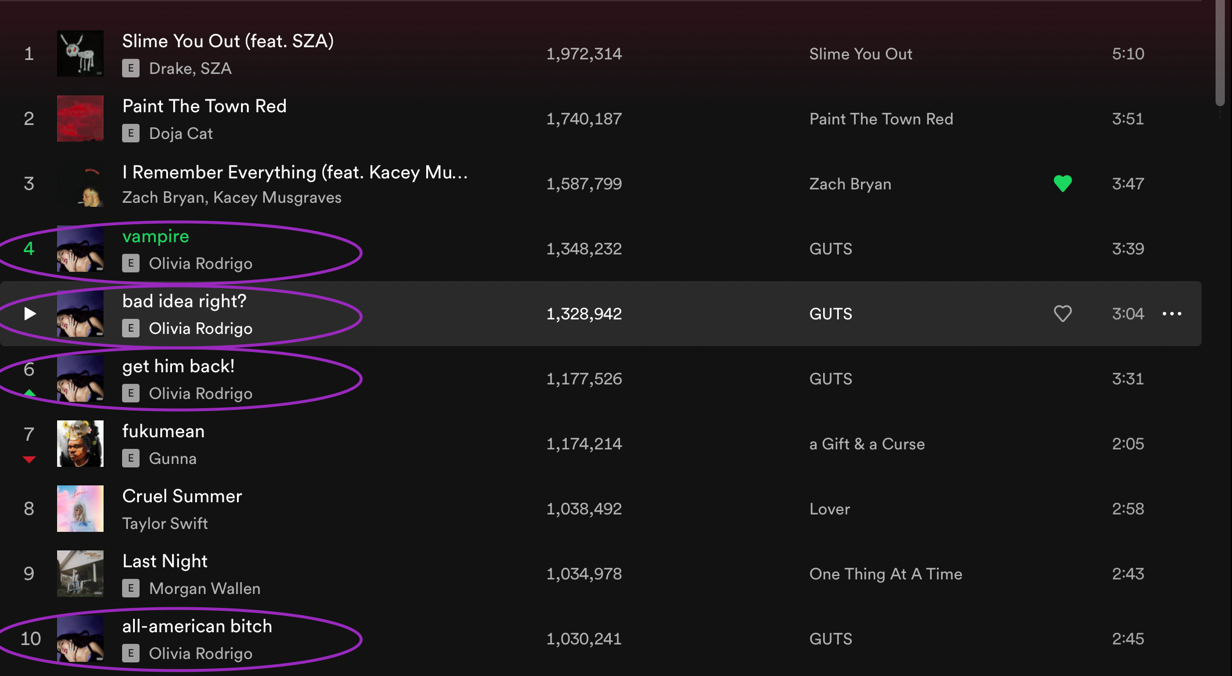Click Slime You Out album cover thumbnail
Image resolution: width=1232 pixels, height=676 pixels.
click(x=80, y=54)
